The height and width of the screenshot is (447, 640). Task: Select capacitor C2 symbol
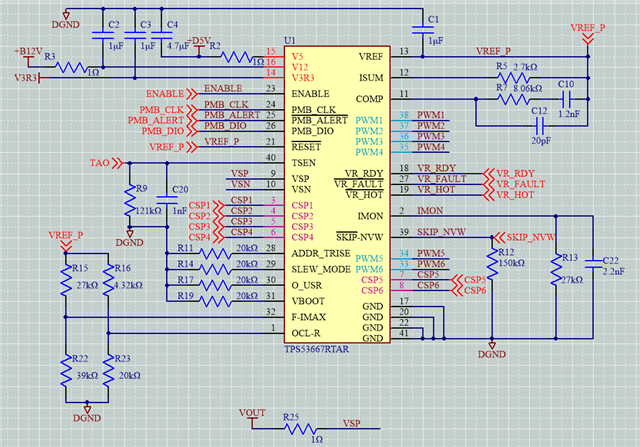click(103, 35)
